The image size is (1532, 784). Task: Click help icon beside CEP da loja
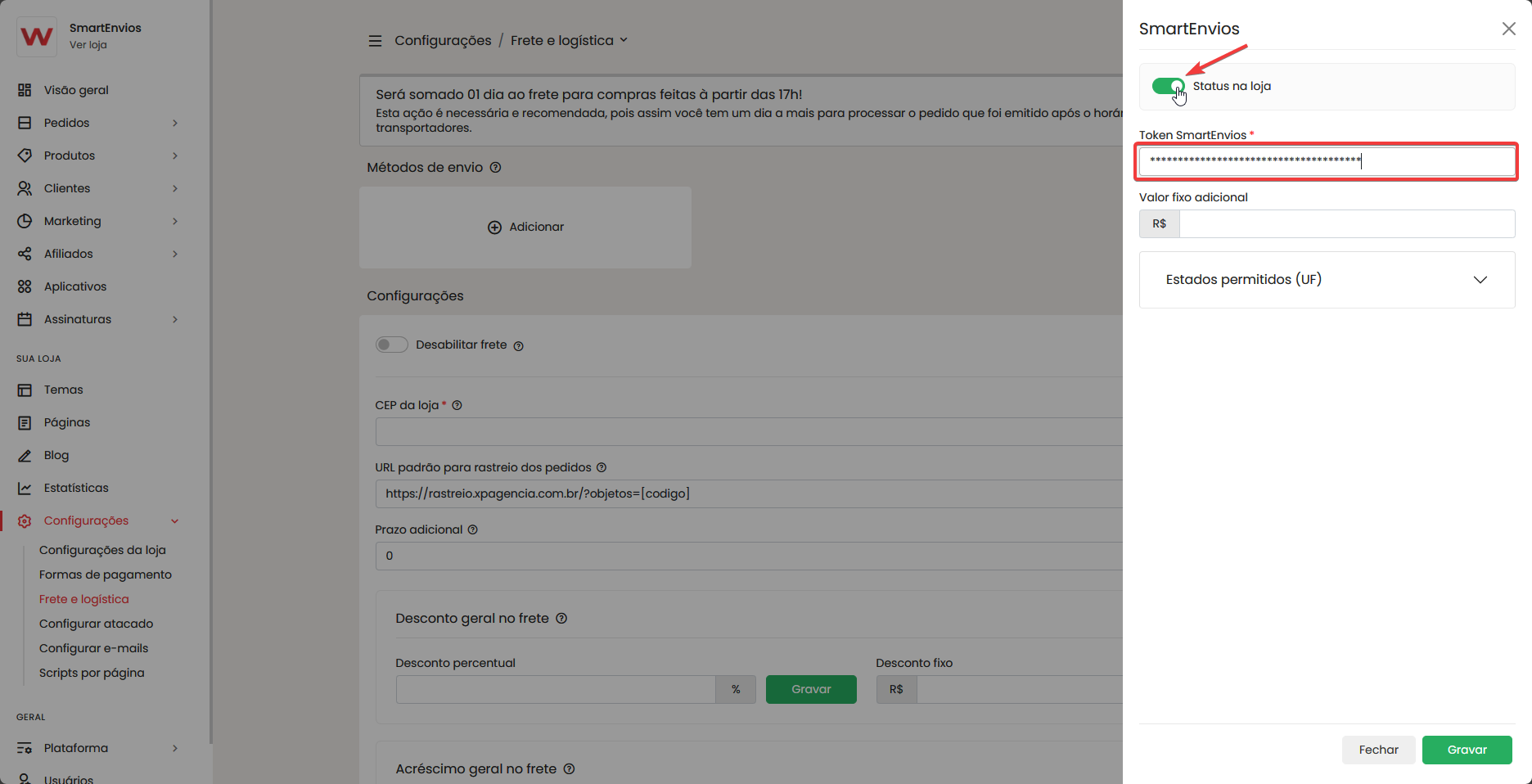(457, 405)
